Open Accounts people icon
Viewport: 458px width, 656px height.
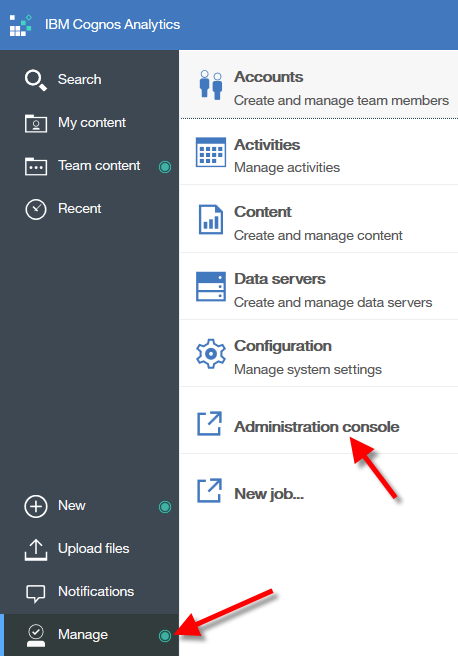pos(211,85)
